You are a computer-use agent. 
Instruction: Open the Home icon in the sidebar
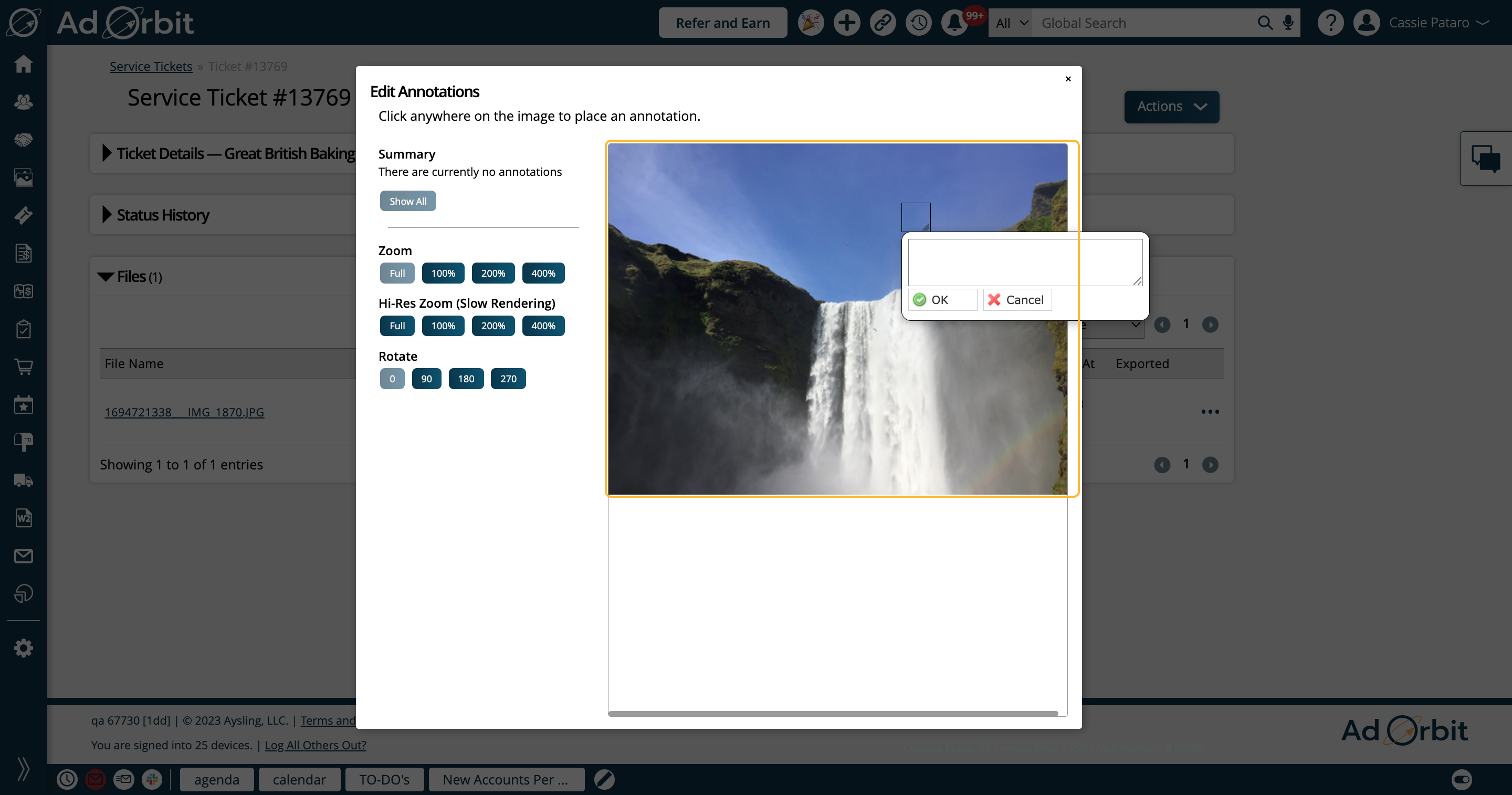[x=24, y=64]
